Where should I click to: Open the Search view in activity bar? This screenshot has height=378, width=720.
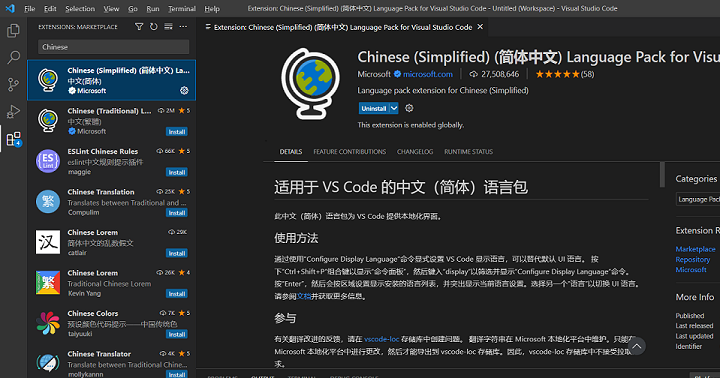coord(13,57)
